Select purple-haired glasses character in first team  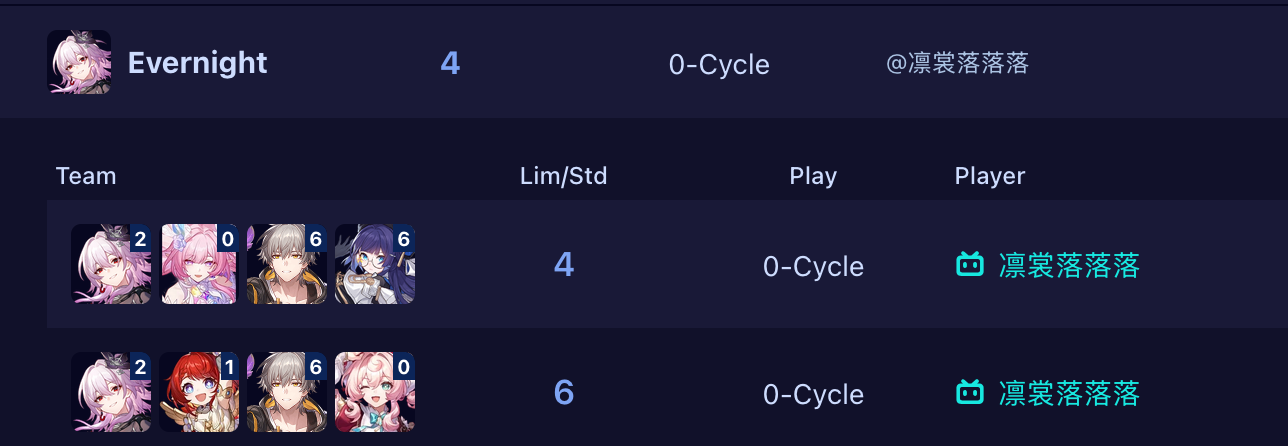pos(375,264)
